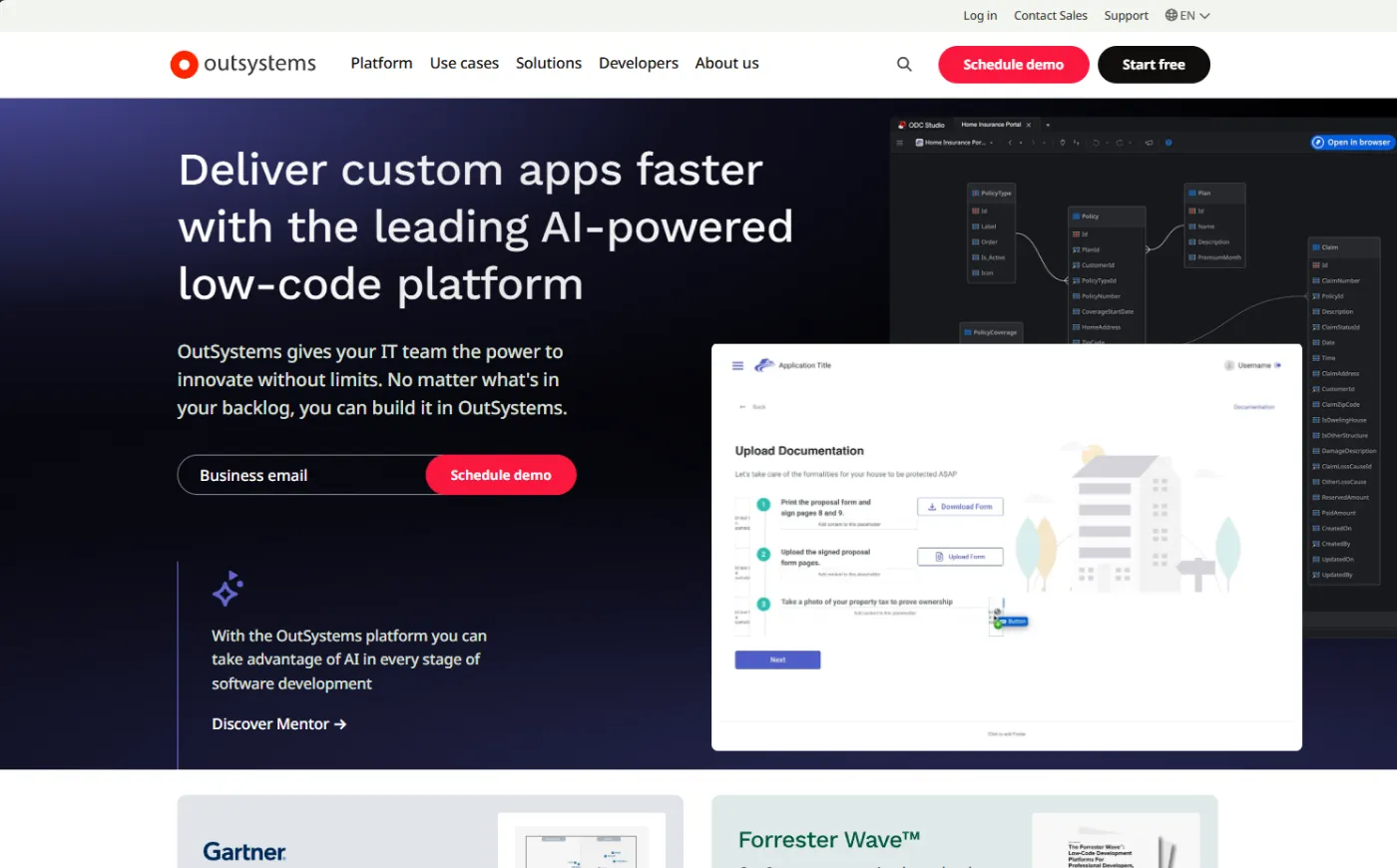Click Open in browser in ODC Studio
1397x868 pixels.
click(1352, 143)
